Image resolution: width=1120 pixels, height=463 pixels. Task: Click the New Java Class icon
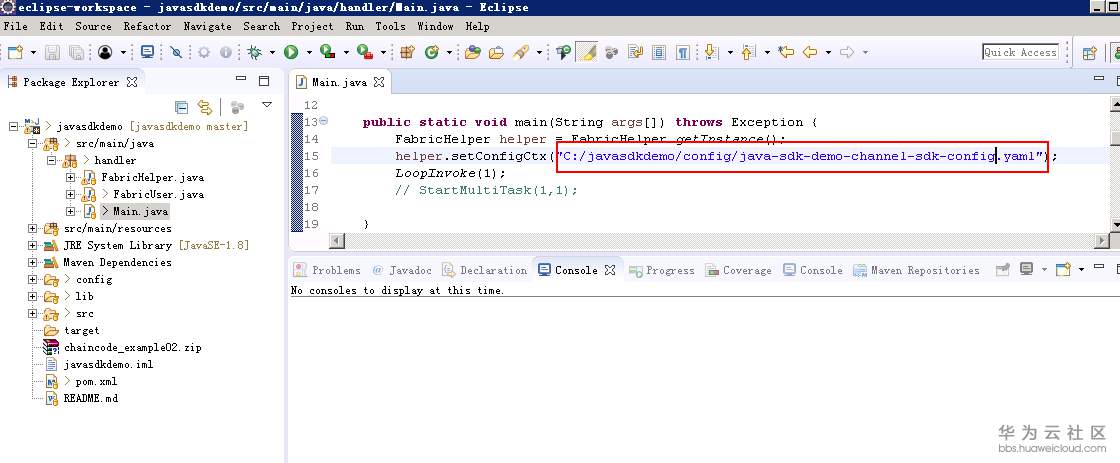click(x=431, y=52)
